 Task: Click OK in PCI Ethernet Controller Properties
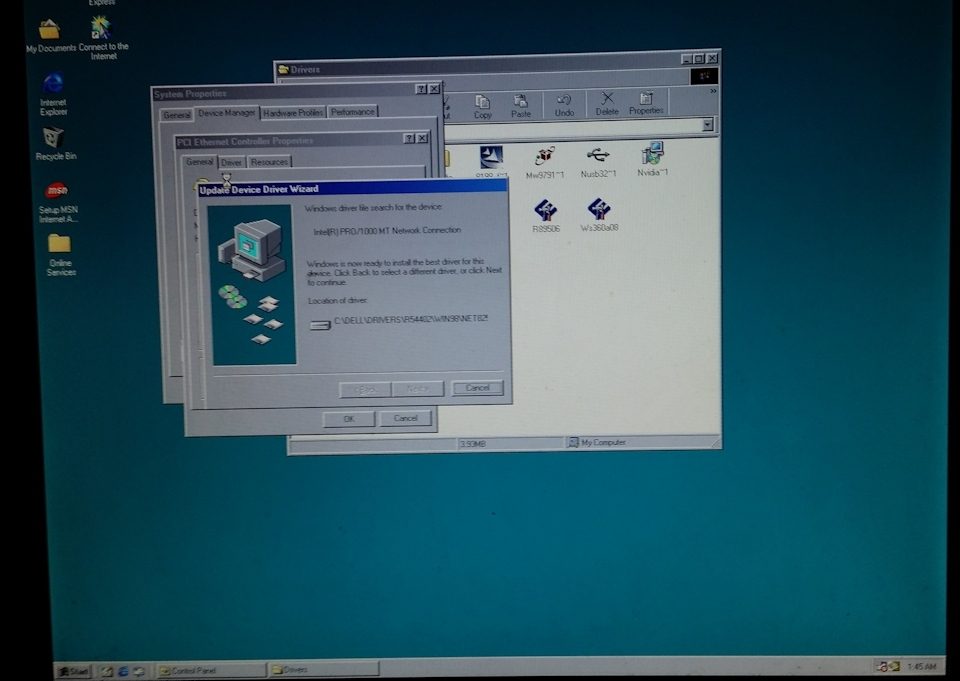348,419
